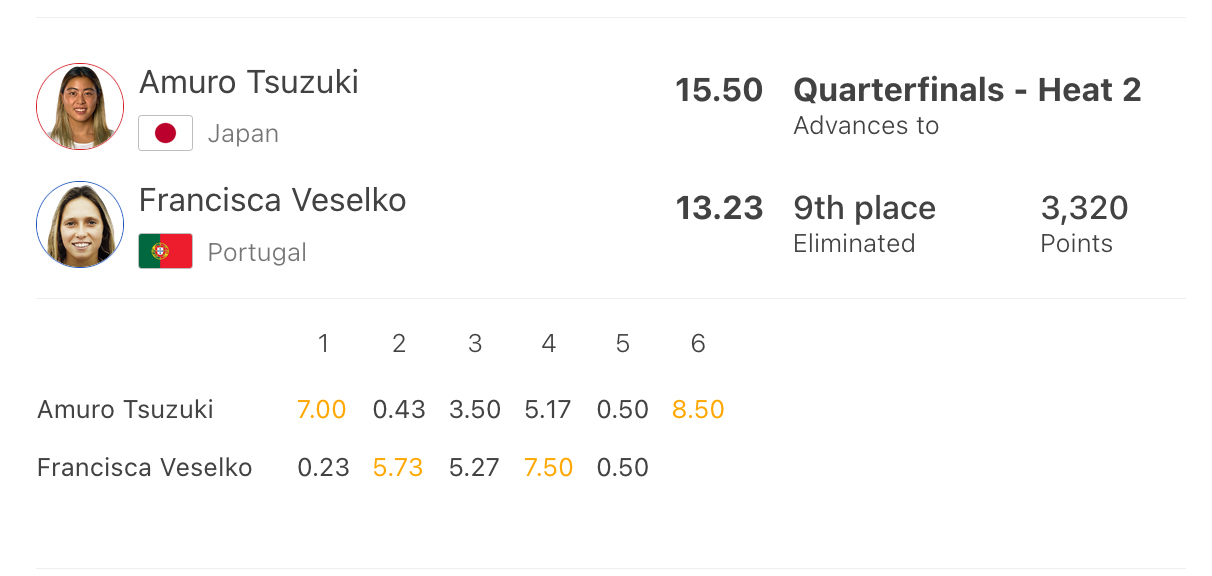Select Veselko's highlighted 5.73 wave score
1212x576 pixels.
tap(398, 467)
